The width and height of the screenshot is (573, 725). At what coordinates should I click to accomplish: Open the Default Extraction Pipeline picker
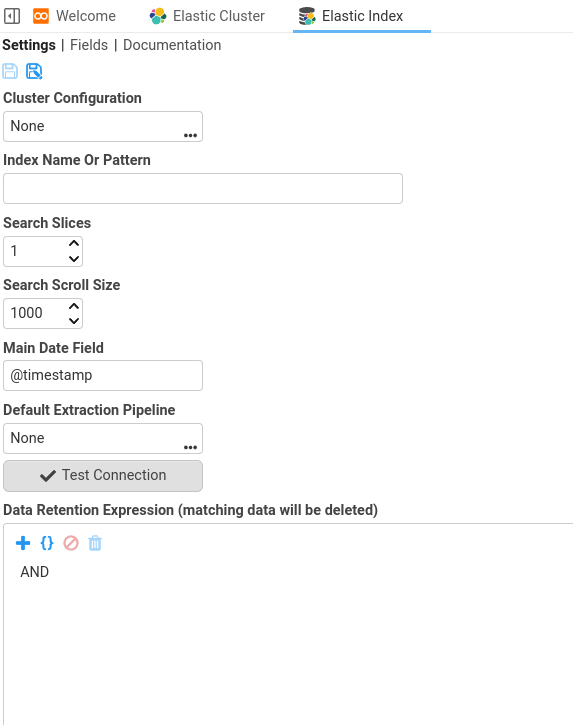pyautogui.click(x=191, y=447)
